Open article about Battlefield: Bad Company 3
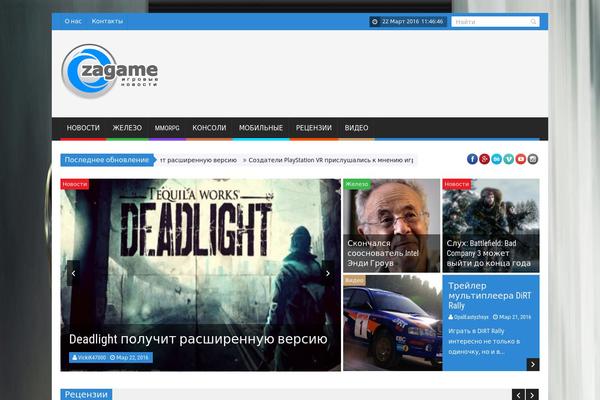Screen dimensions: 600x400 pyautogui.click(x=489, y=253)
